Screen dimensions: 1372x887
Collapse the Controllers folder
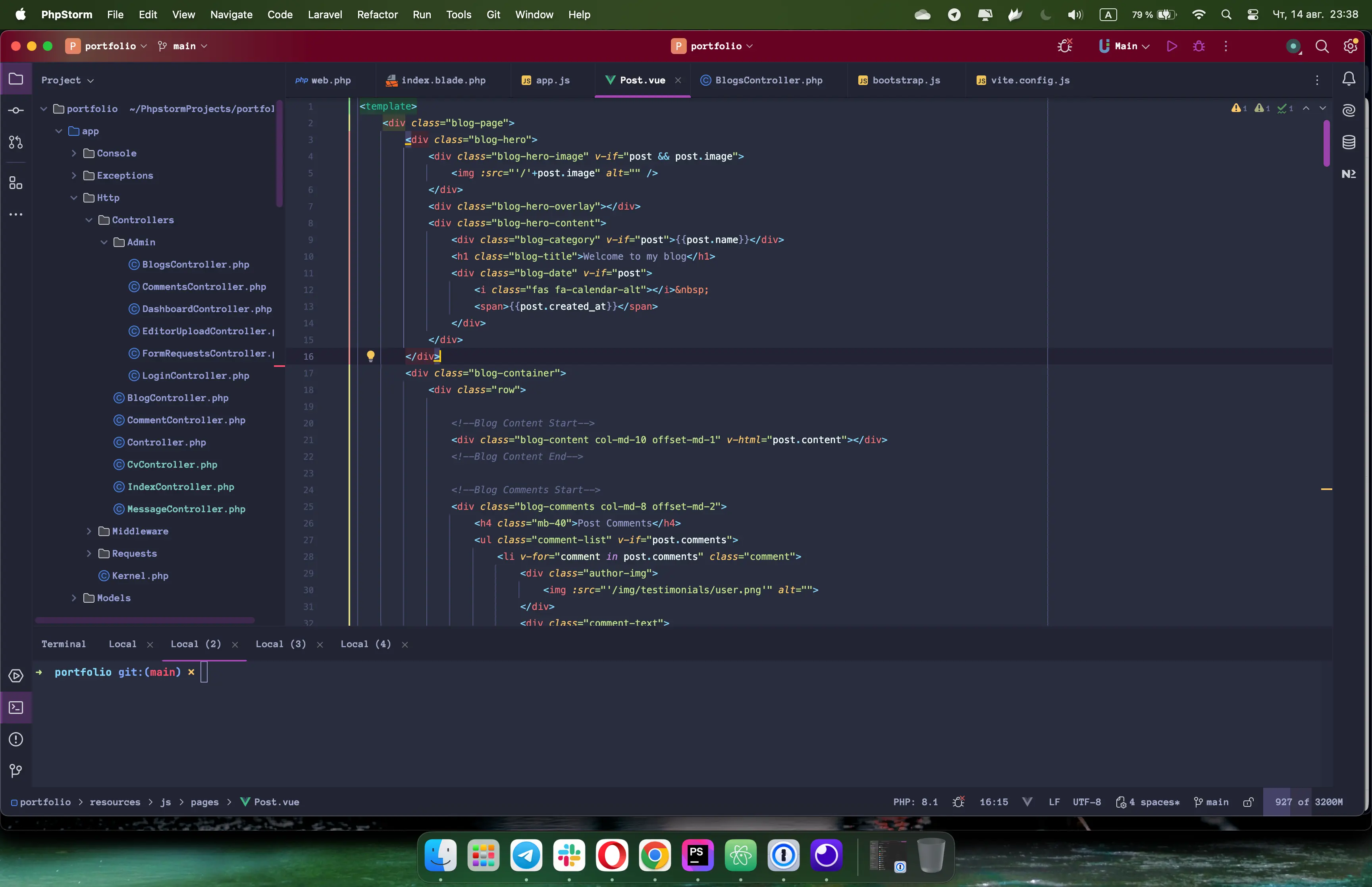pyautogui.click(x=89, y=220)
